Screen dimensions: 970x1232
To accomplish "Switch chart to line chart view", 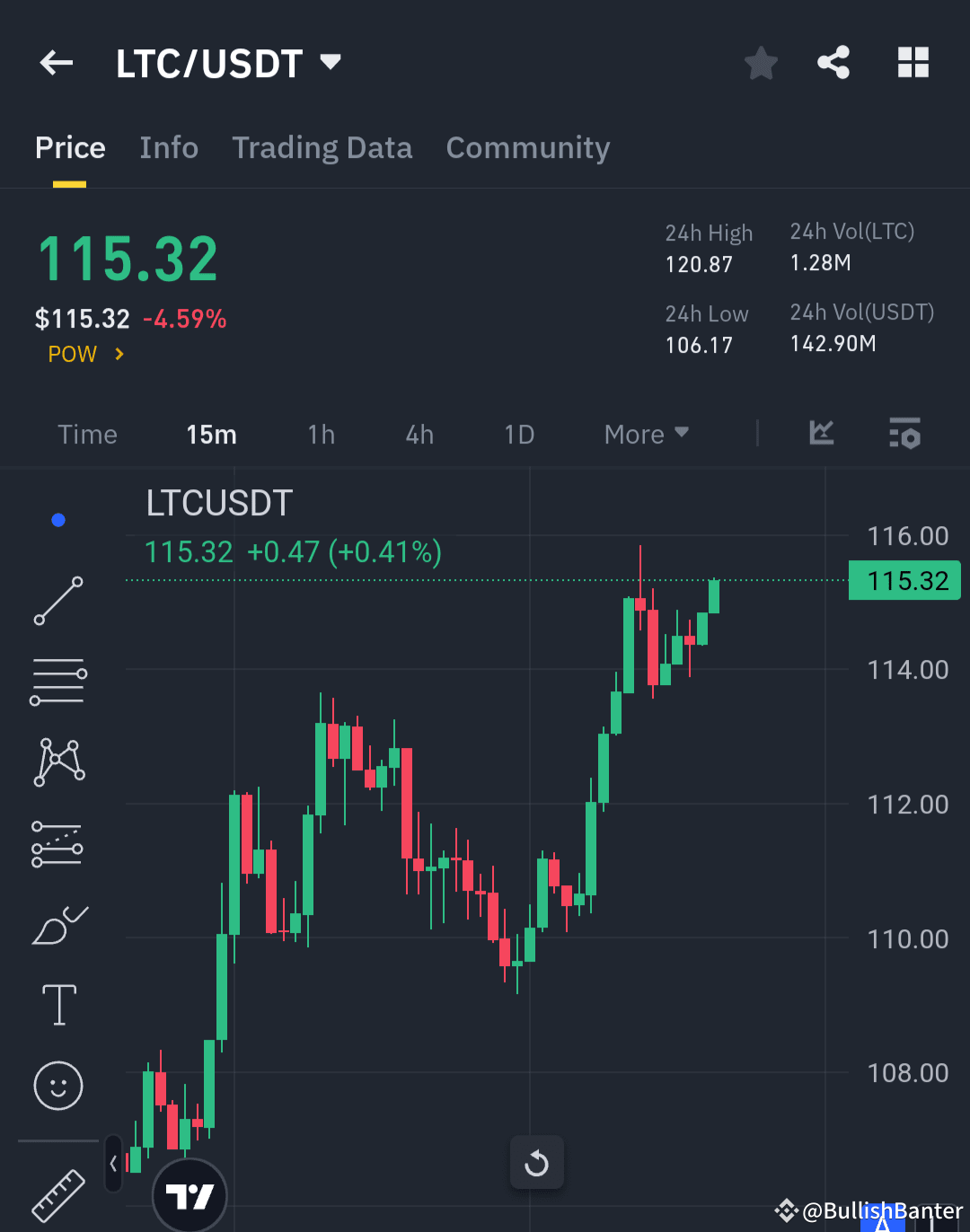I will click(820, 434).
